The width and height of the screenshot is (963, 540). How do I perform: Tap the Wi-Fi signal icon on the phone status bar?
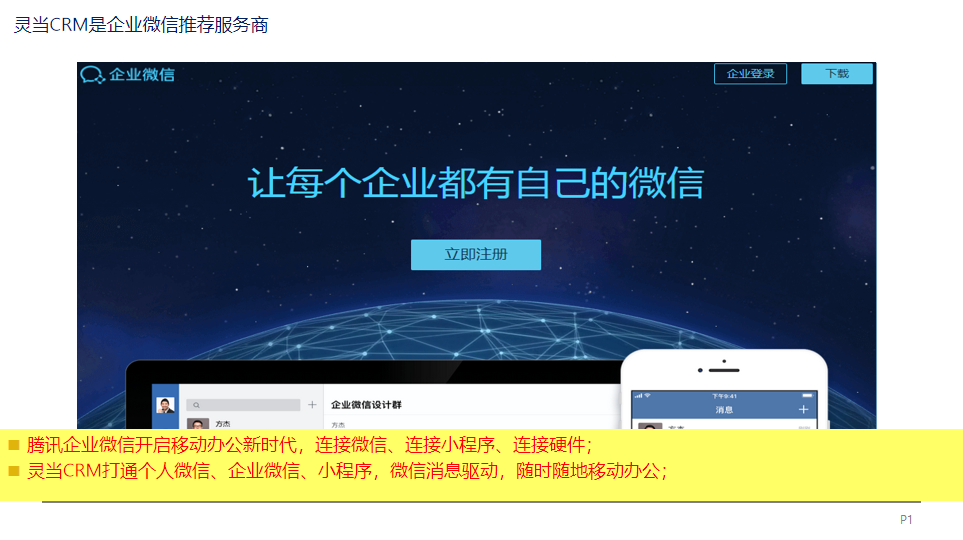point(647,396)
